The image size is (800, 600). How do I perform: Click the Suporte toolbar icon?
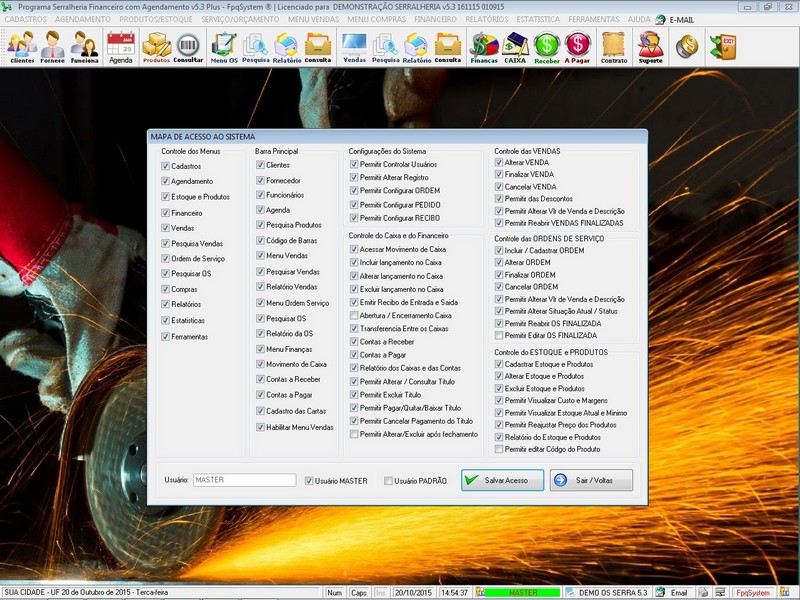coord(650,46)
